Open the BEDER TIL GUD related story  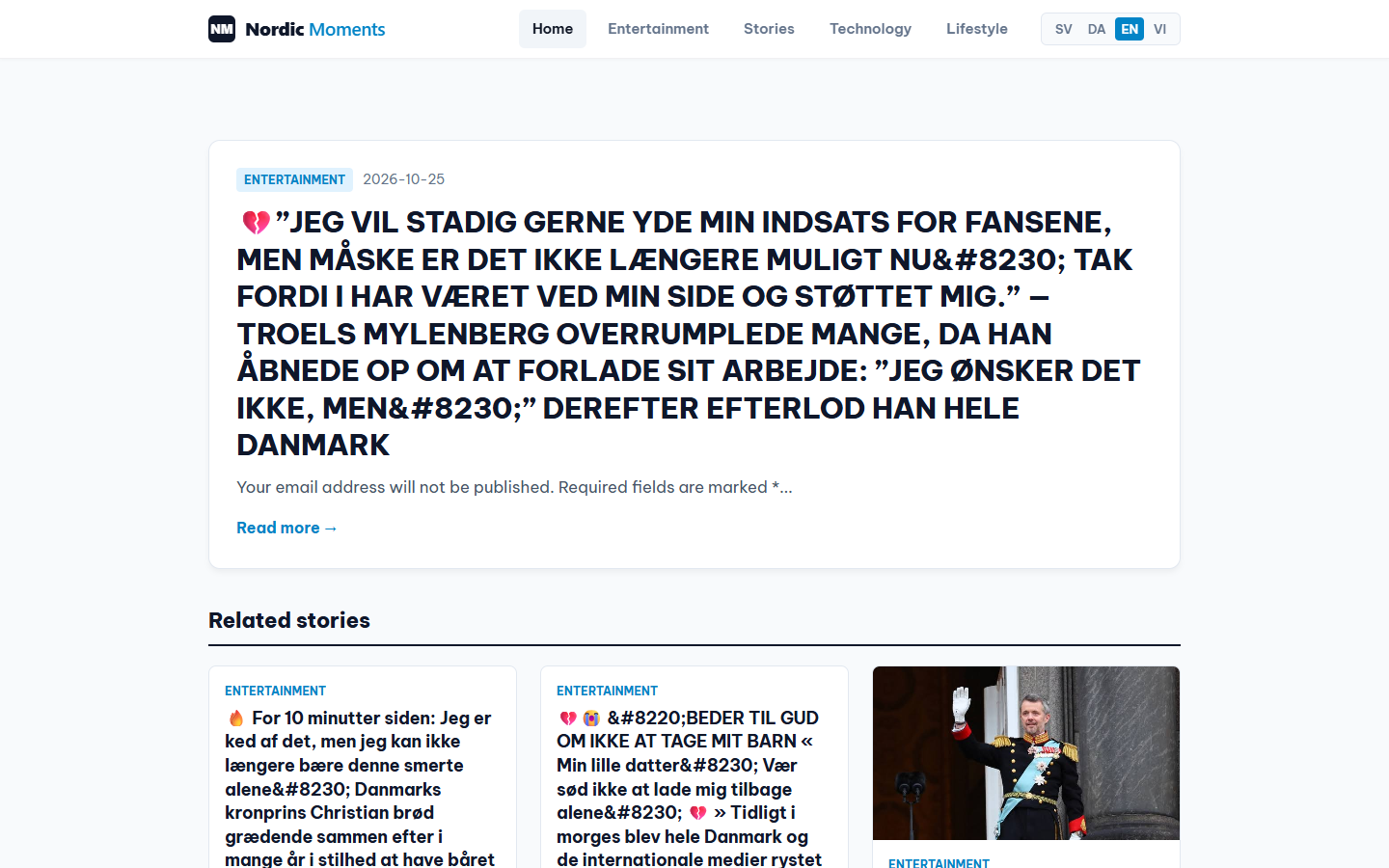(691, 788)
